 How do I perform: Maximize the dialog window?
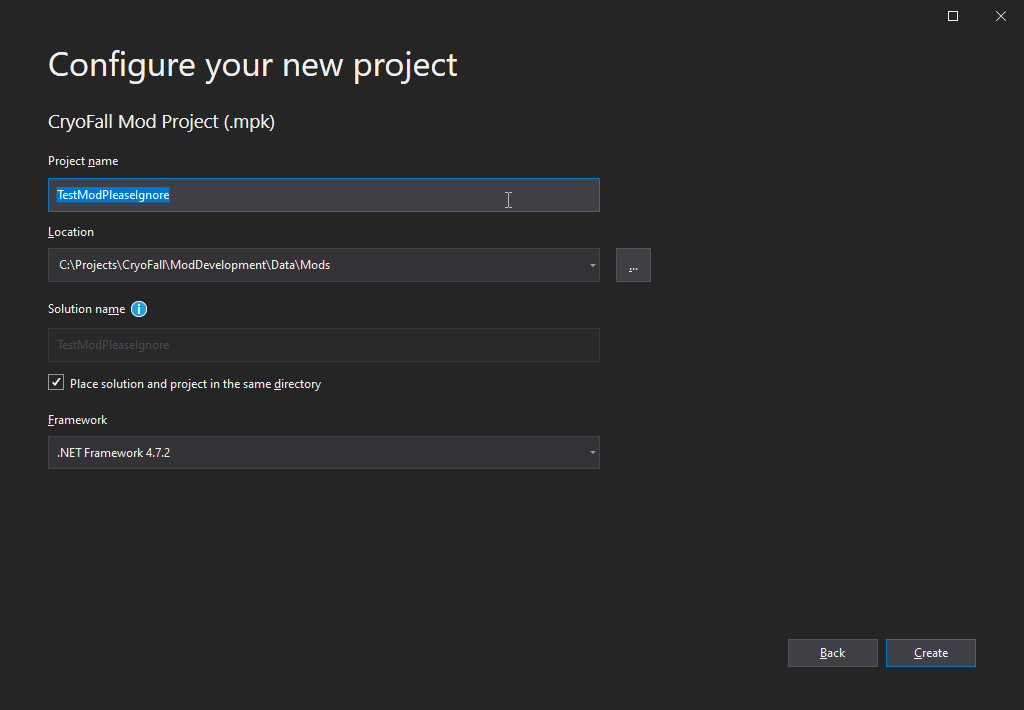pyautogui.click(x=953, y=16)
